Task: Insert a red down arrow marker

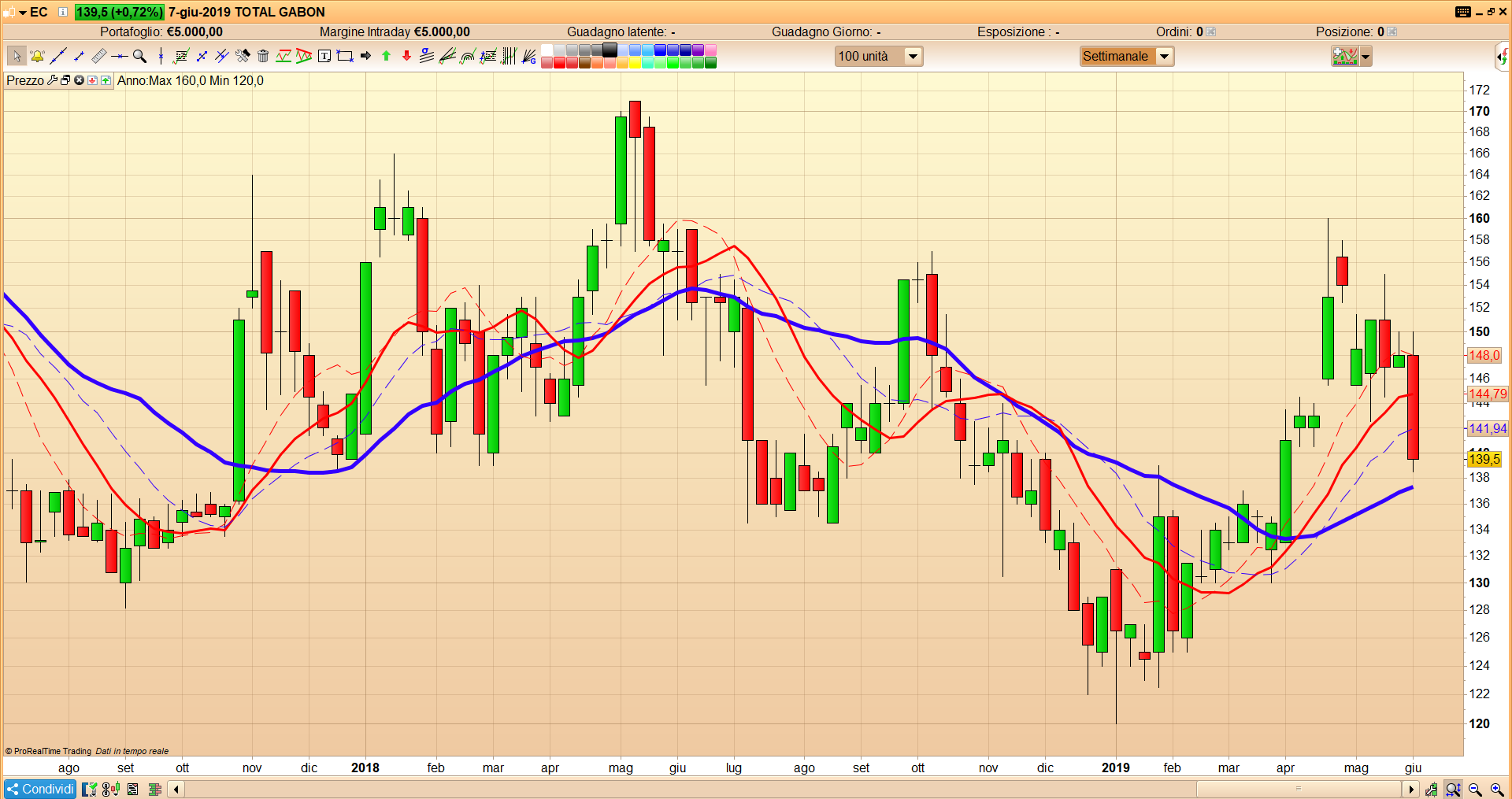Action: pyautogui.click(x=406, y=56)
